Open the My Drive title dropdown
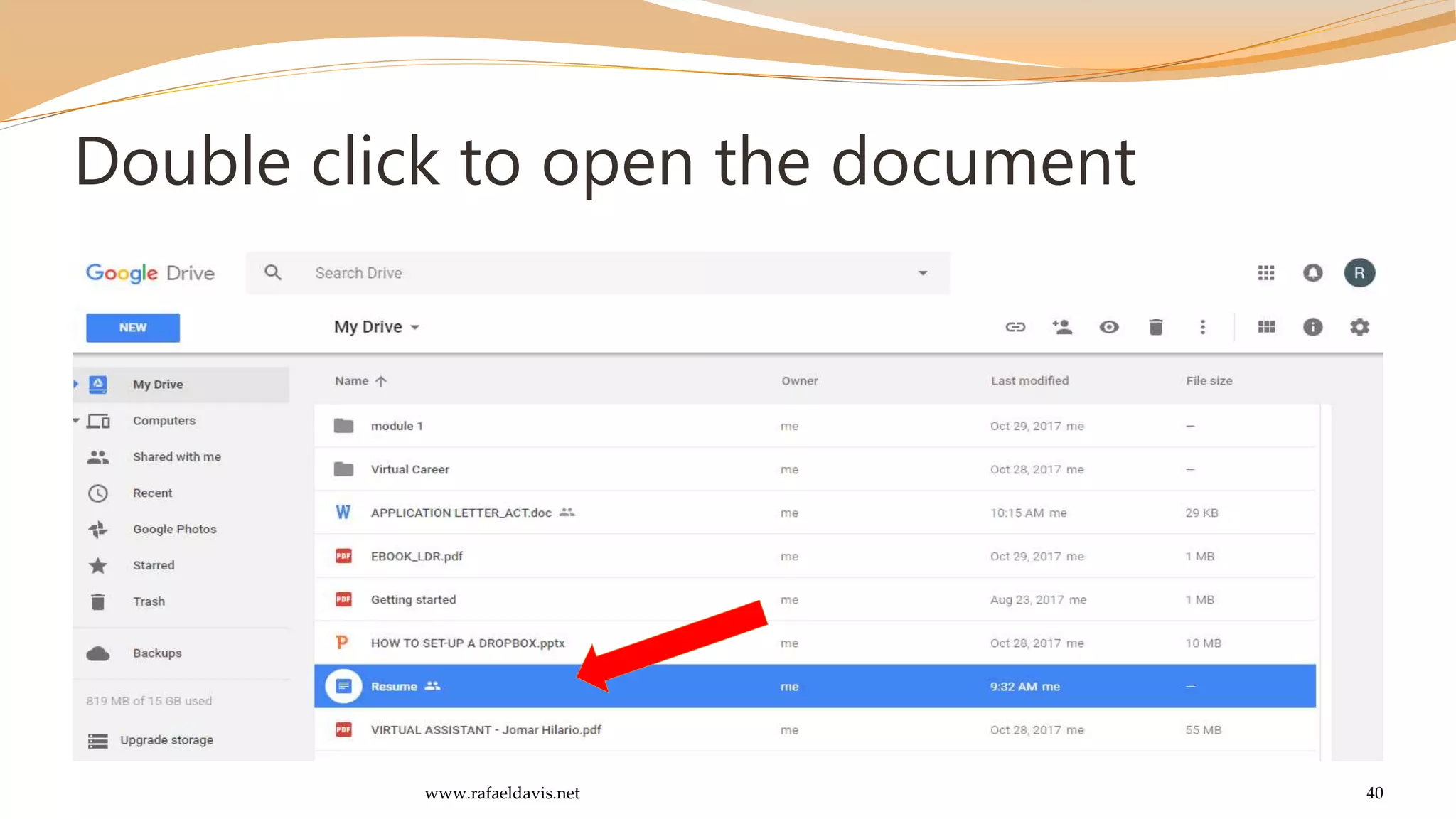 (x=377, y=327)
